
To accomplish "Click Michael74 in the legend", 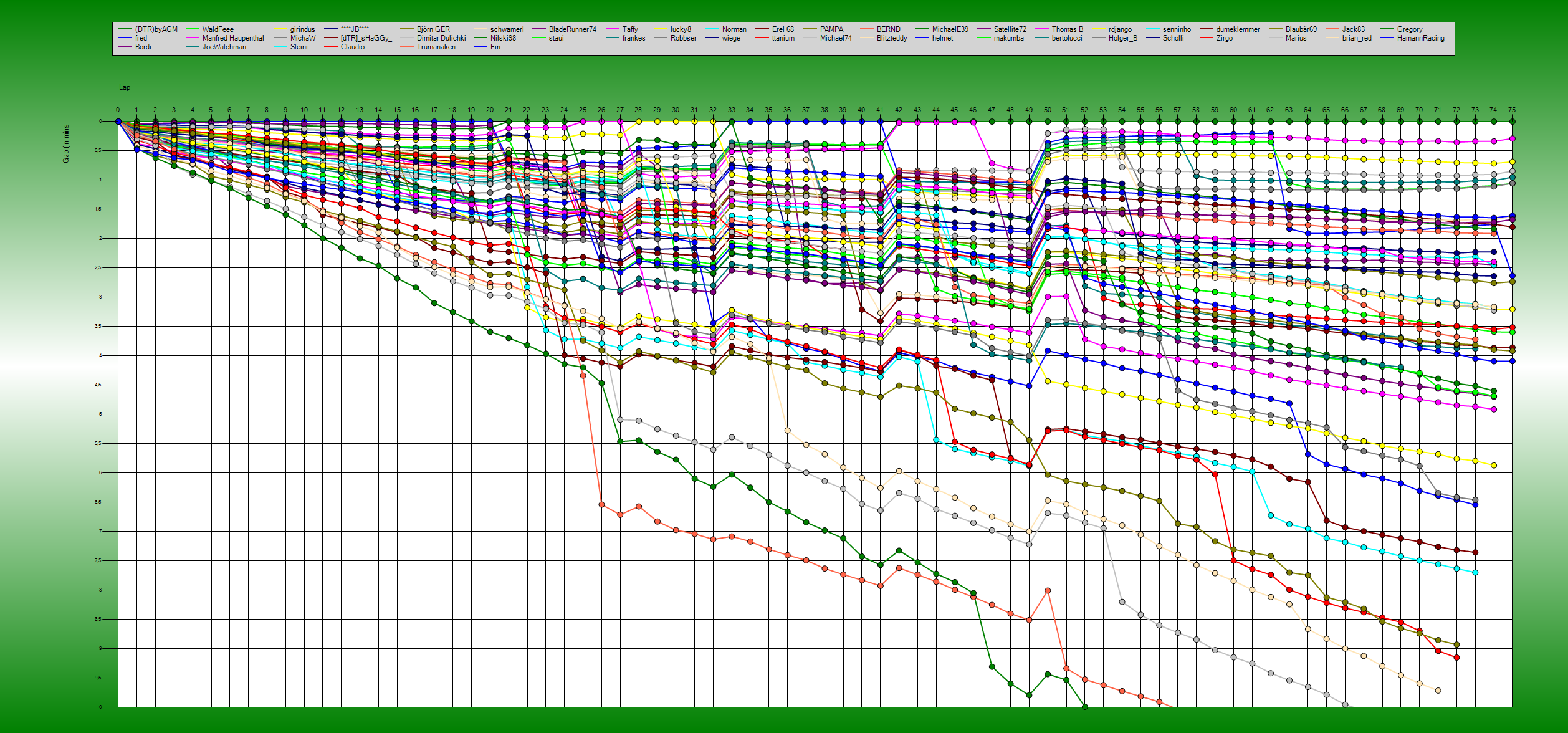I will [836, 38].
